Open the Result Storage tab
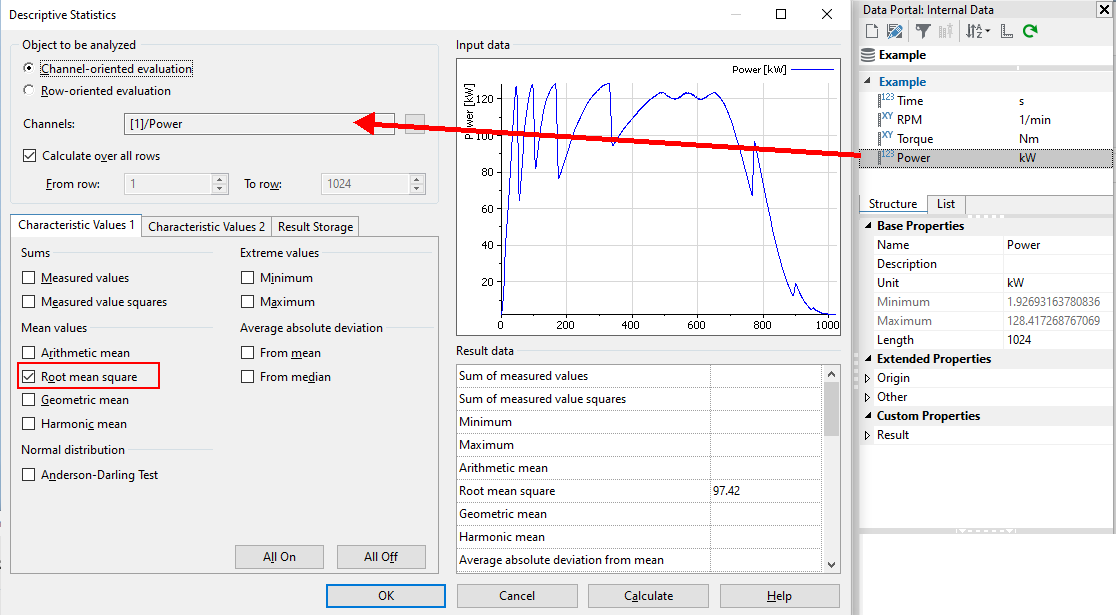 (315, 227)
